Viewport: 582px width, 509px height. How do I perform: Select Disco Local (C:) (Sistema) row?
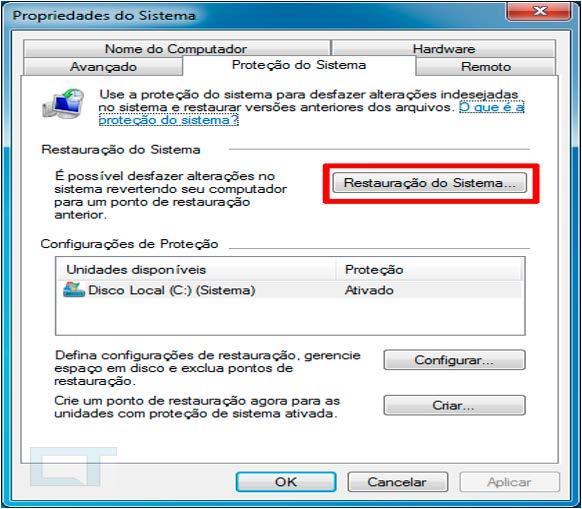click(290, 290)
